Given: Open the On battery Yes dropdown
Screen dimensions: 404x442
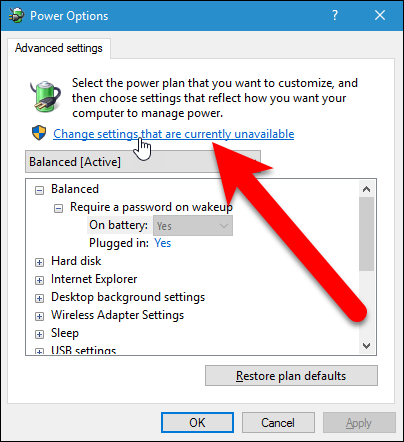Looking at the screenshot, I should tap(193, 226).
